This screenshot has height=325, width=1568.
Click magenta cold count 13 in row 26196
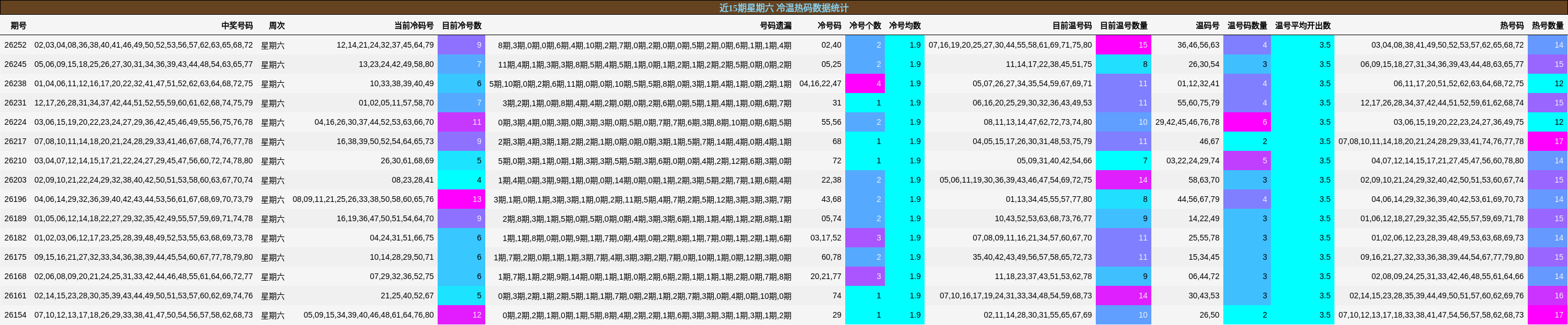point(461,199)
